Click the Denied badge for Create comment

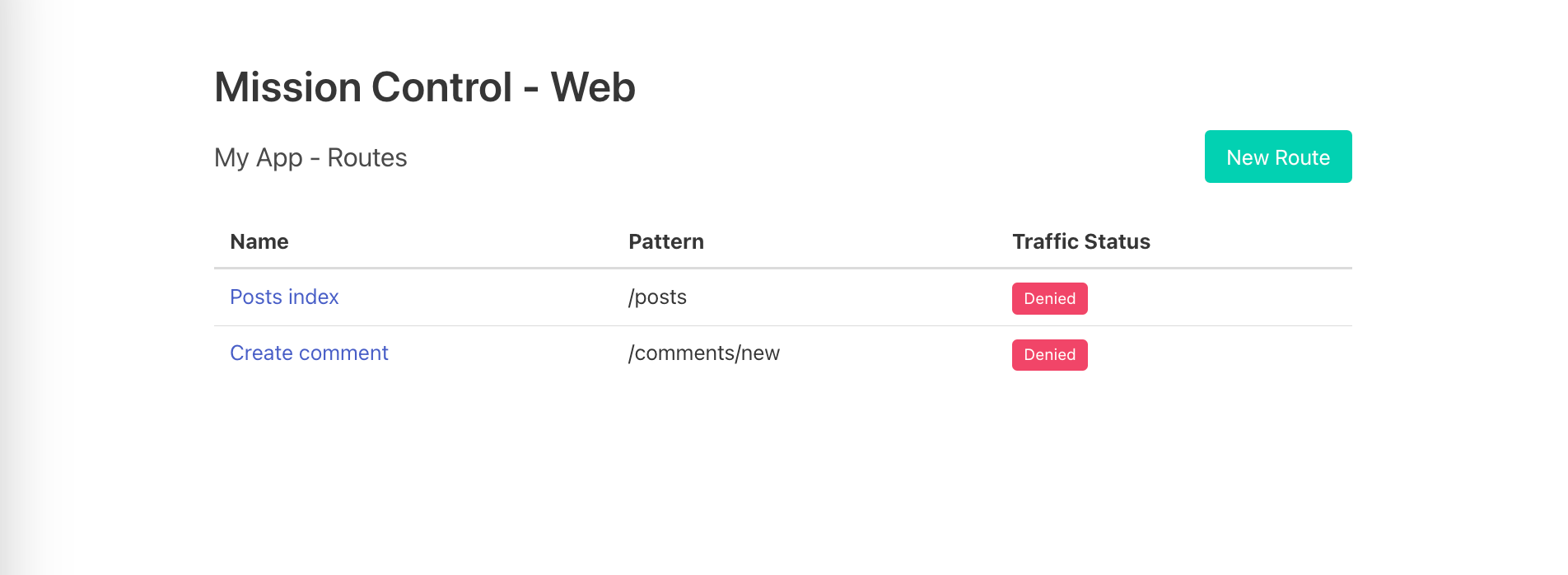[x=1049, y=355]
